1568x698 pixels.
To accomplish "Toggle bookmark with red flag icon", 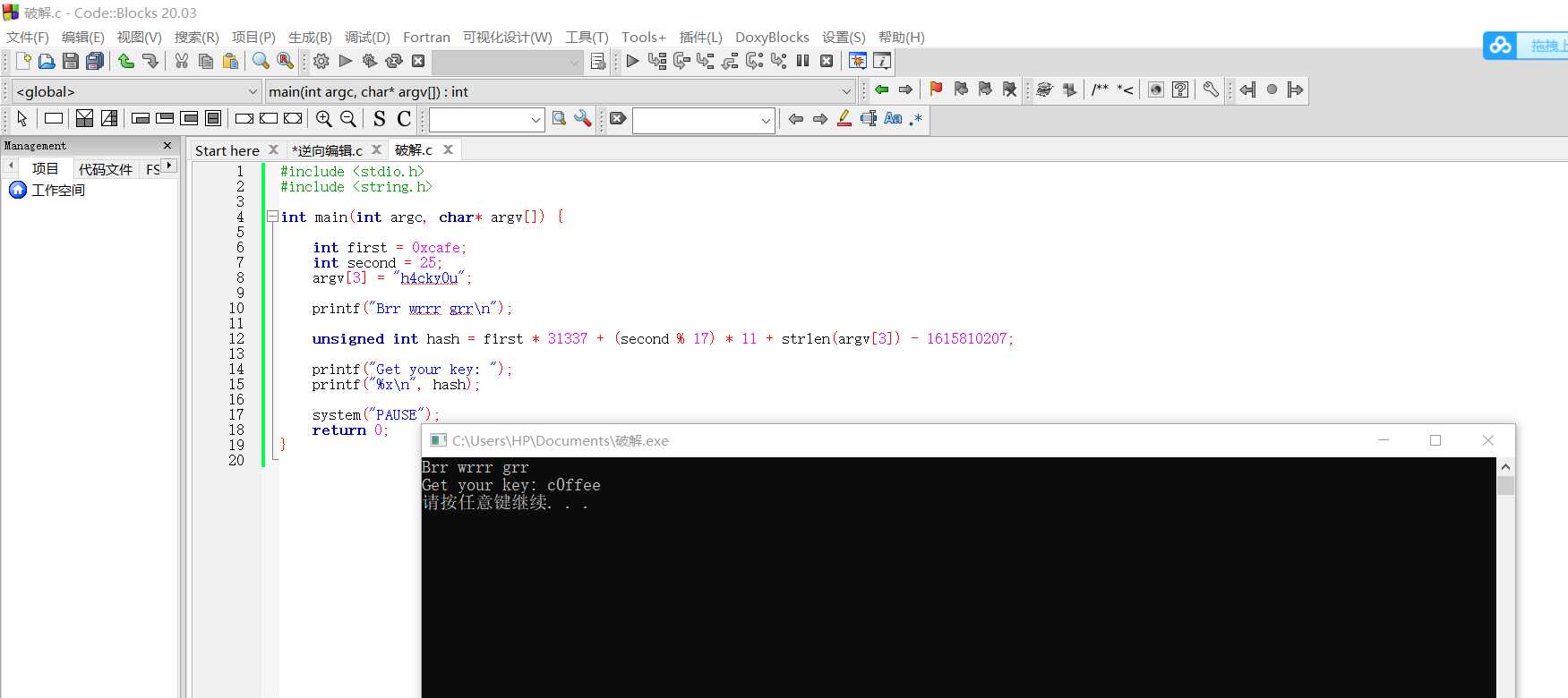I will (x=937, y=89).
